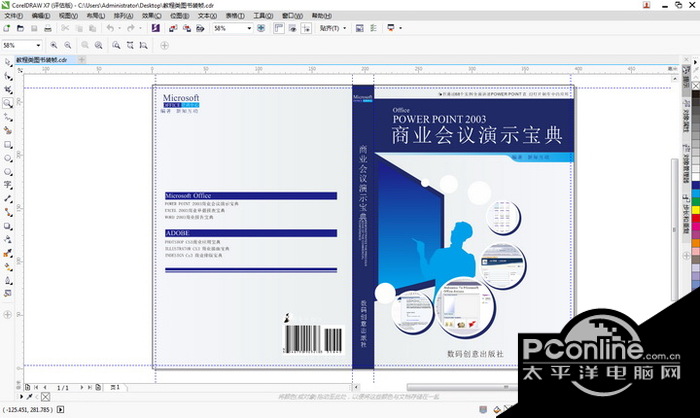Image resolution: width=700 pixels, height=418 pixels.
Task: Click the full-screen preview icon beside zoom box
Action: coord(261,28)
